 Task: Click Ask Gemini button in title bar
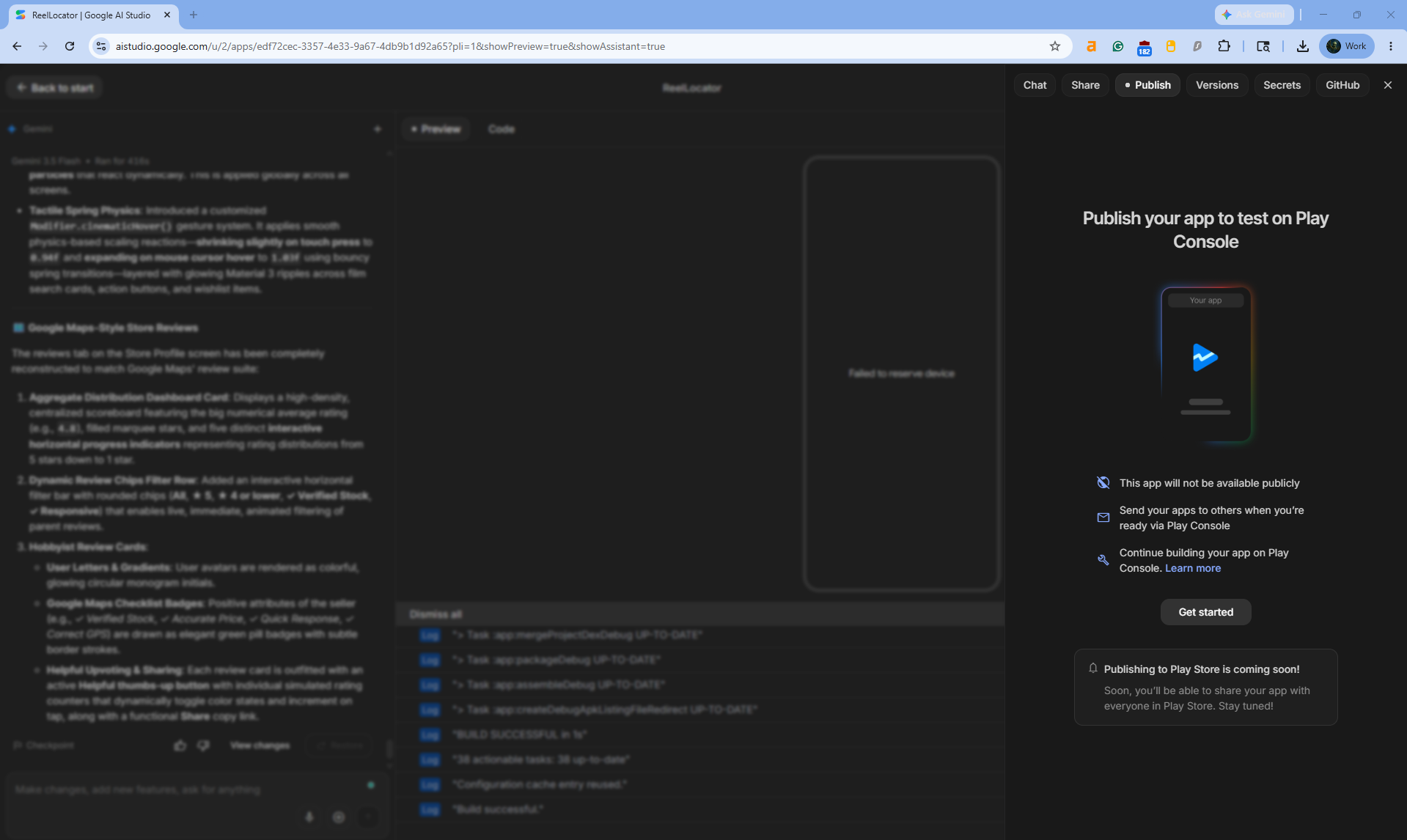[x=1254, y=15]
